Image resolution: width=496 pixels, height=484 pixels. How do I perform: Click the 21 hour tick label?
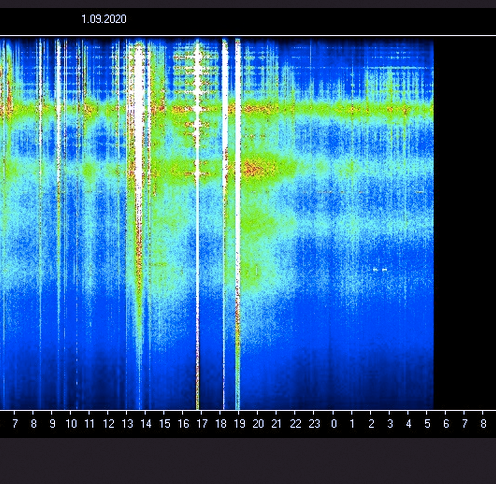click(x=277, y=424)
